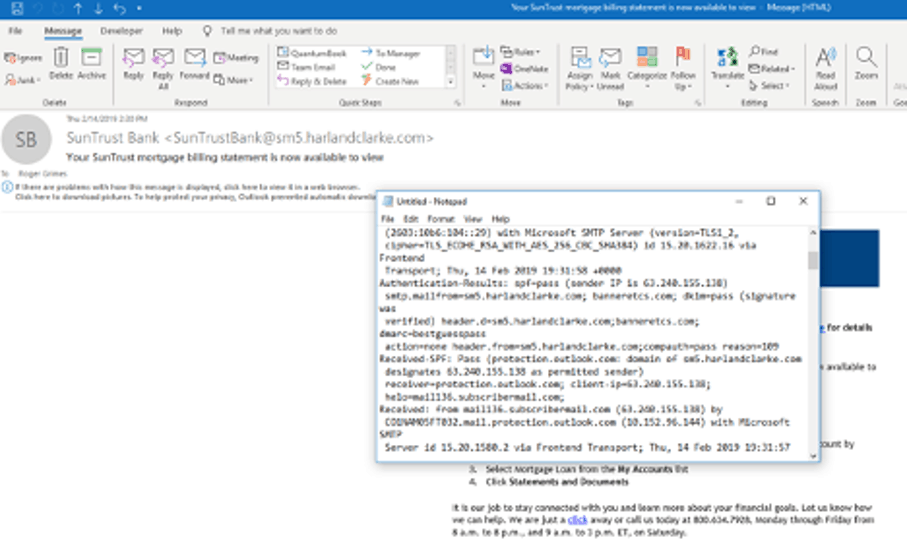
Task: Open the Categorize color menu
Action: [x=647, y=68]
